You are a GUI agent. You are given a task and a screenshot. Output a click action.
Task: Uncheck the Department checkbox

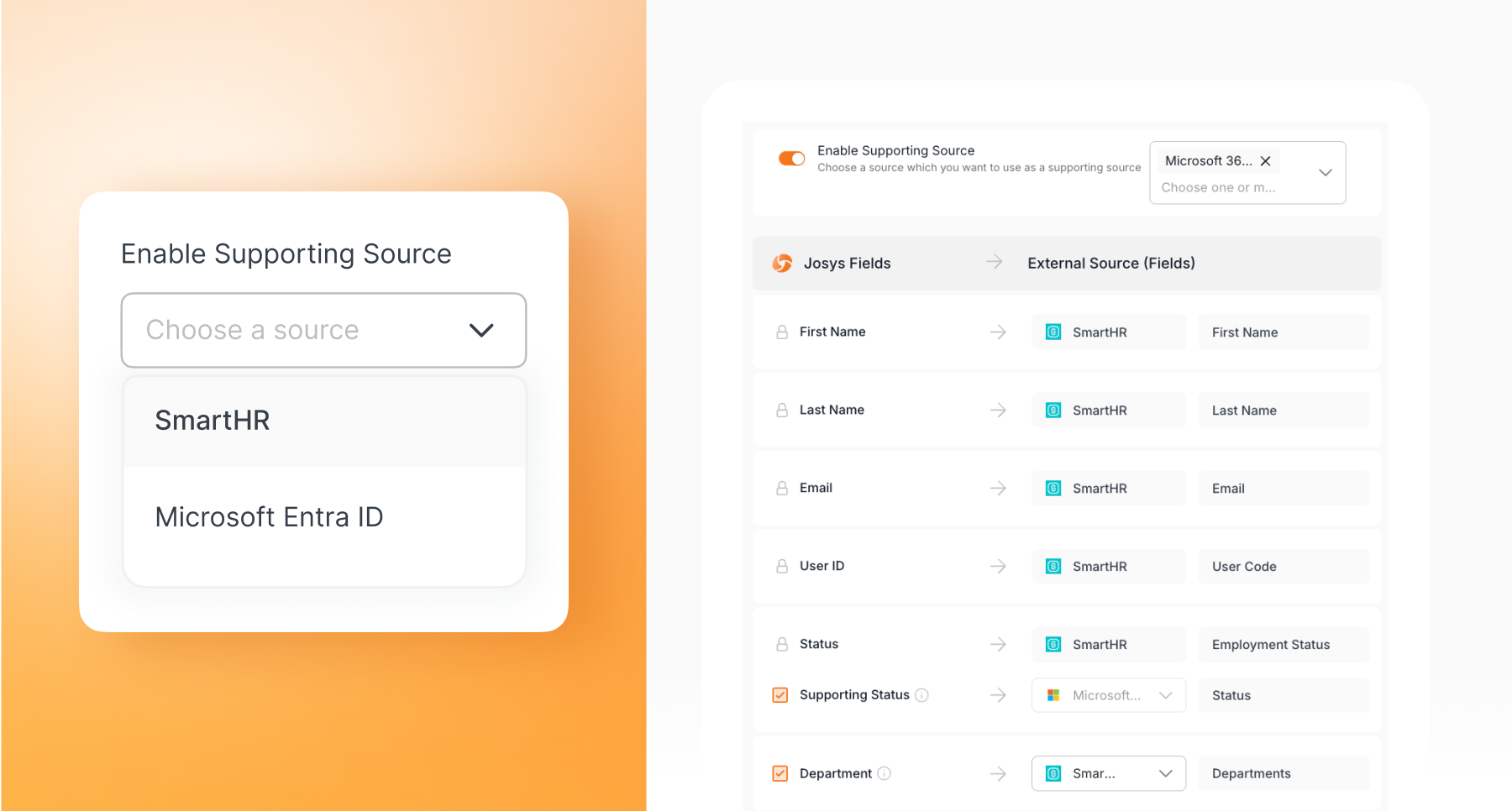[x=780, y=774]
